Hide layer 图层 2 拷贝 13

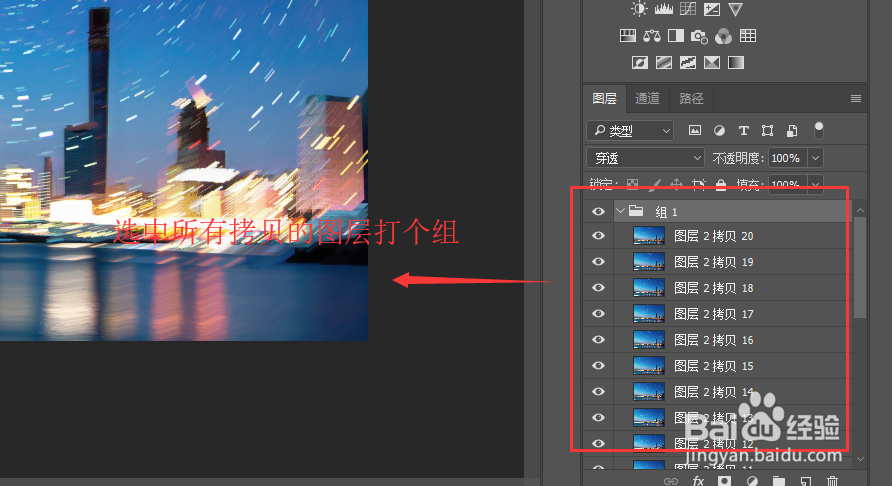pos(598,418)
